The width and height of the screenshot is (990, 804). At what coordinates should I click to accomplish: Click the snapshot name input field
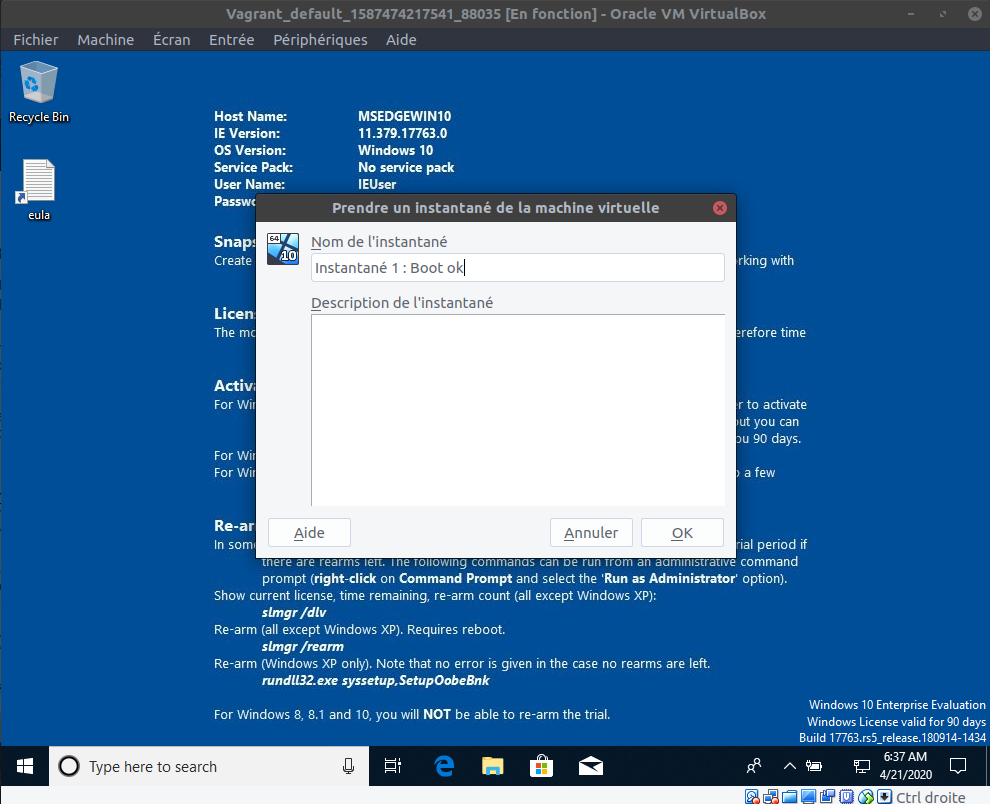[517, 268]
